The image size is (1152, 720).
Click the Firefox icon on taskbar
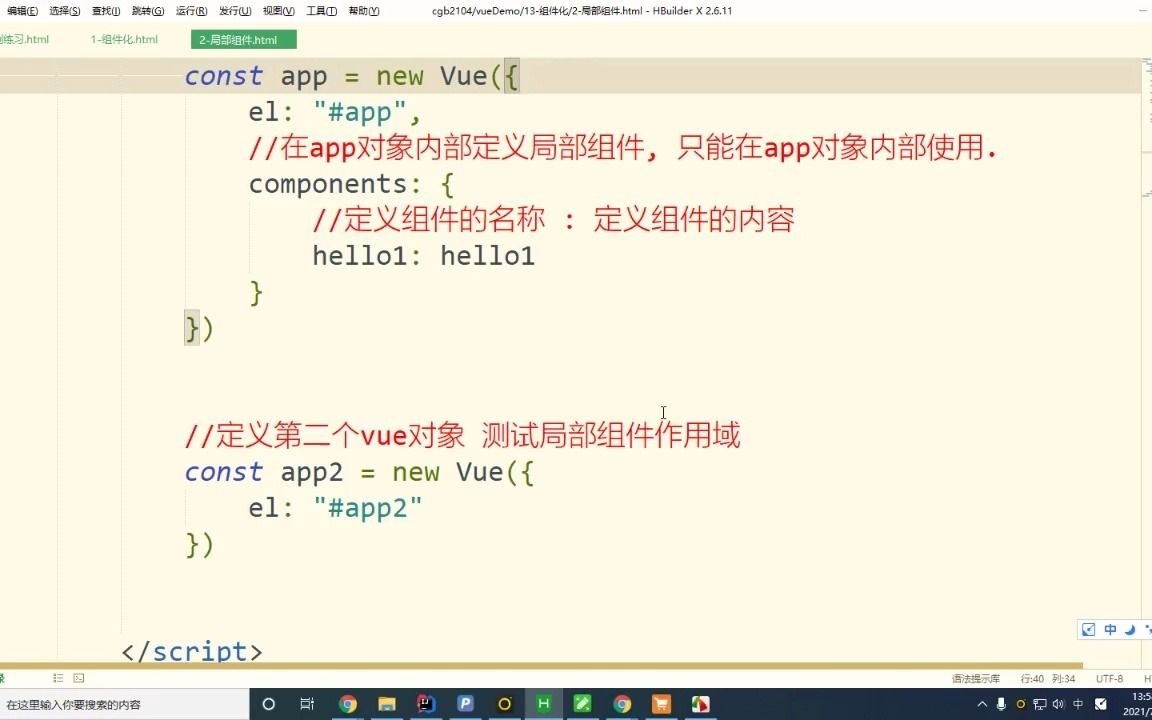[622, 705]
